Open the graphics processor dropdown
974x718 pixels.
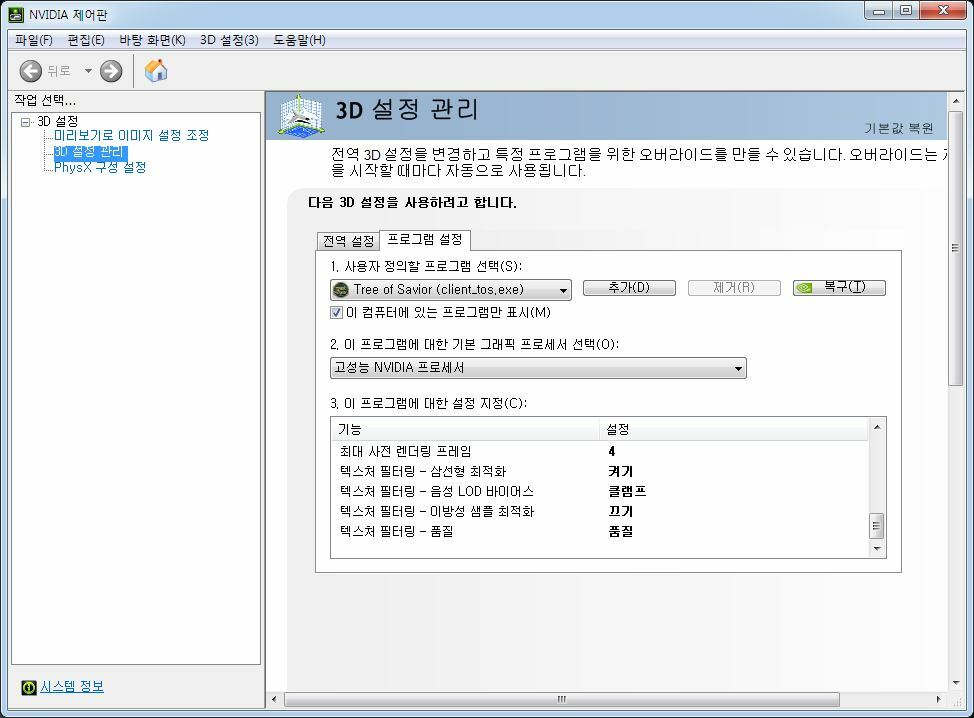pyautogui.click(x=538, y=368)
